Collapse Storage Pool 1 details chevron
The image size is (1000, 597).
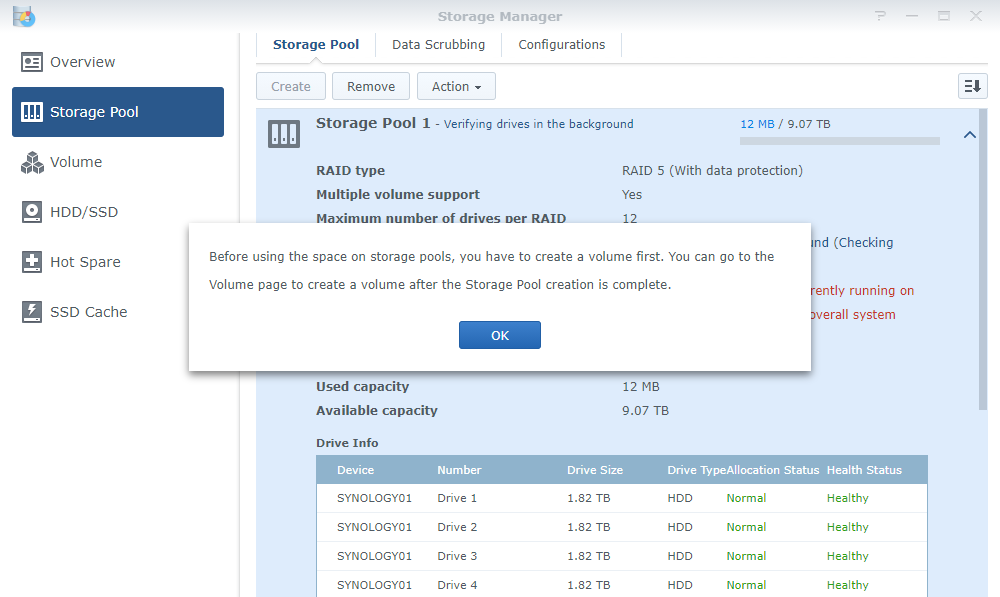tap(969, 135)
